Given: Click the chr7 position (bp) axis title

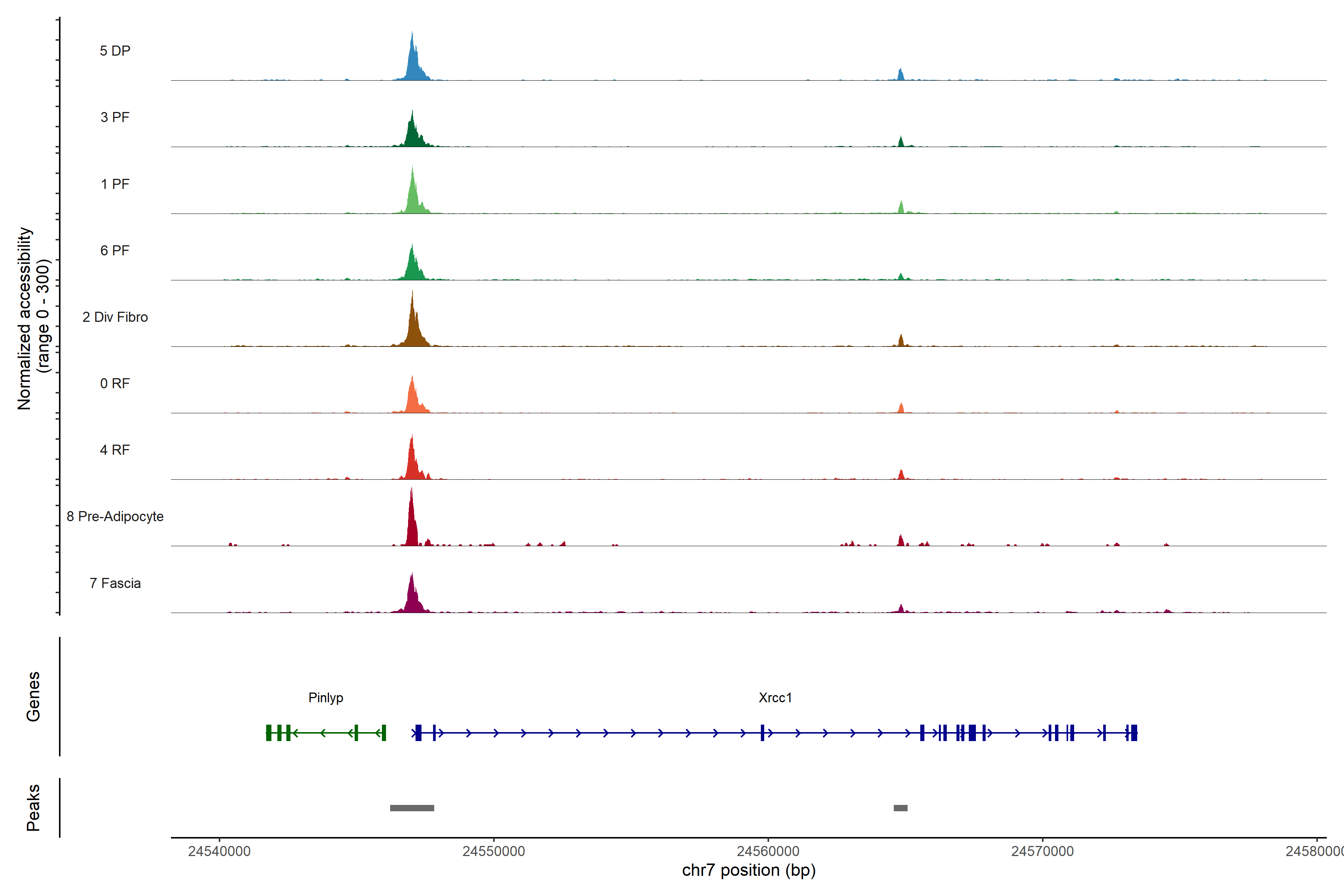Looking at the screenshot, I should [x=749, y=870].
